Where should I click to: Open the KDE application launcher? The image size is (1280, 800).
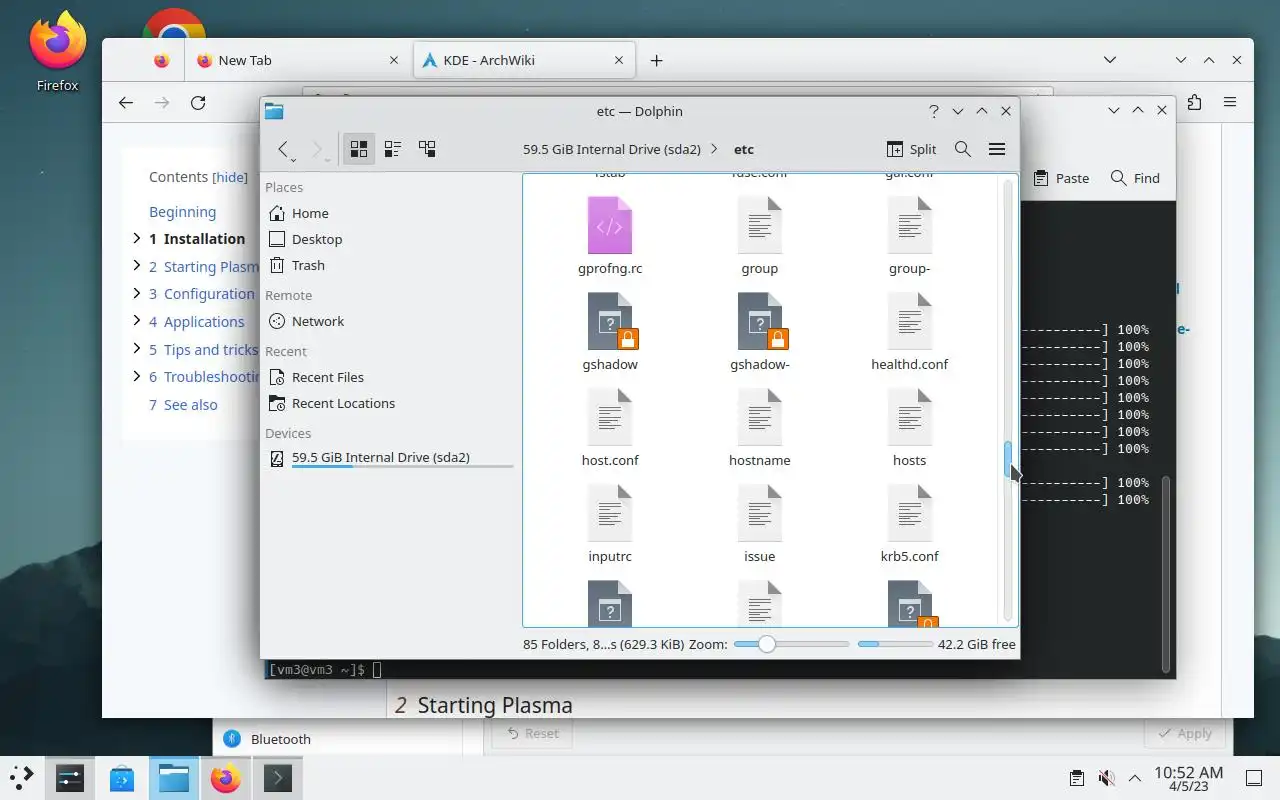tap(22, 777)
